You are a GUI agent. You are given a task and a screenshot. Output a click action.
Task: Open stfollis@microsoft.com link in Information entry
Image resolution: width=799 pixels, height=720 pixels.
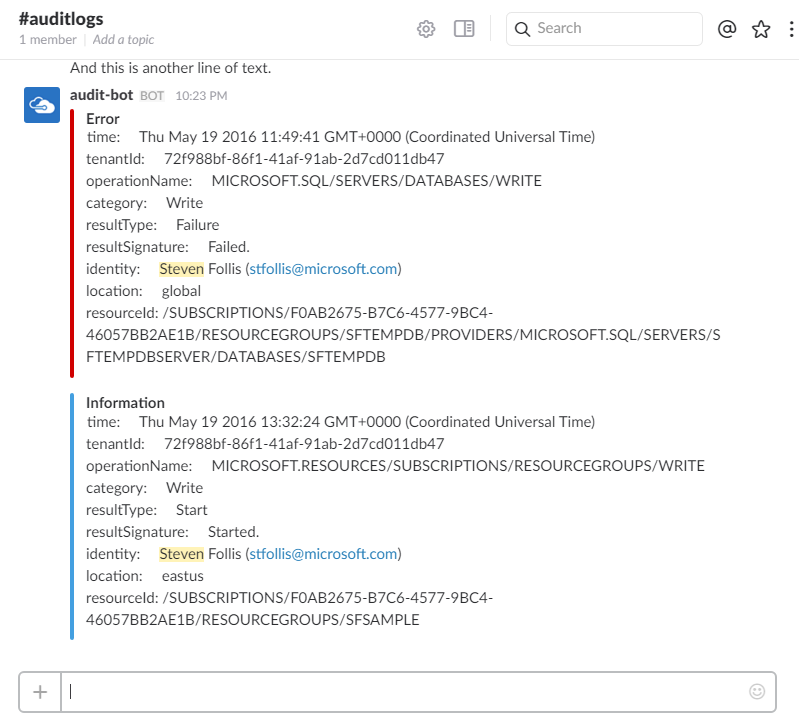click(323, 553)
